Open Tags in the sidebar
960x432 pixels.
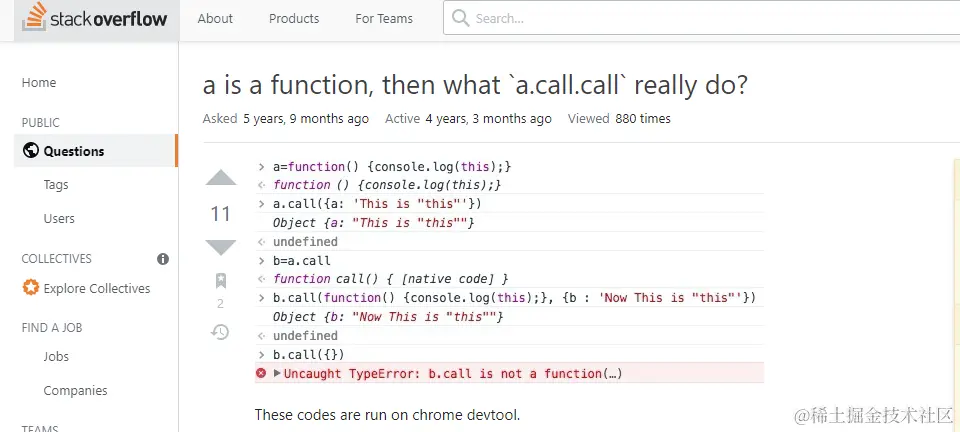56,184
